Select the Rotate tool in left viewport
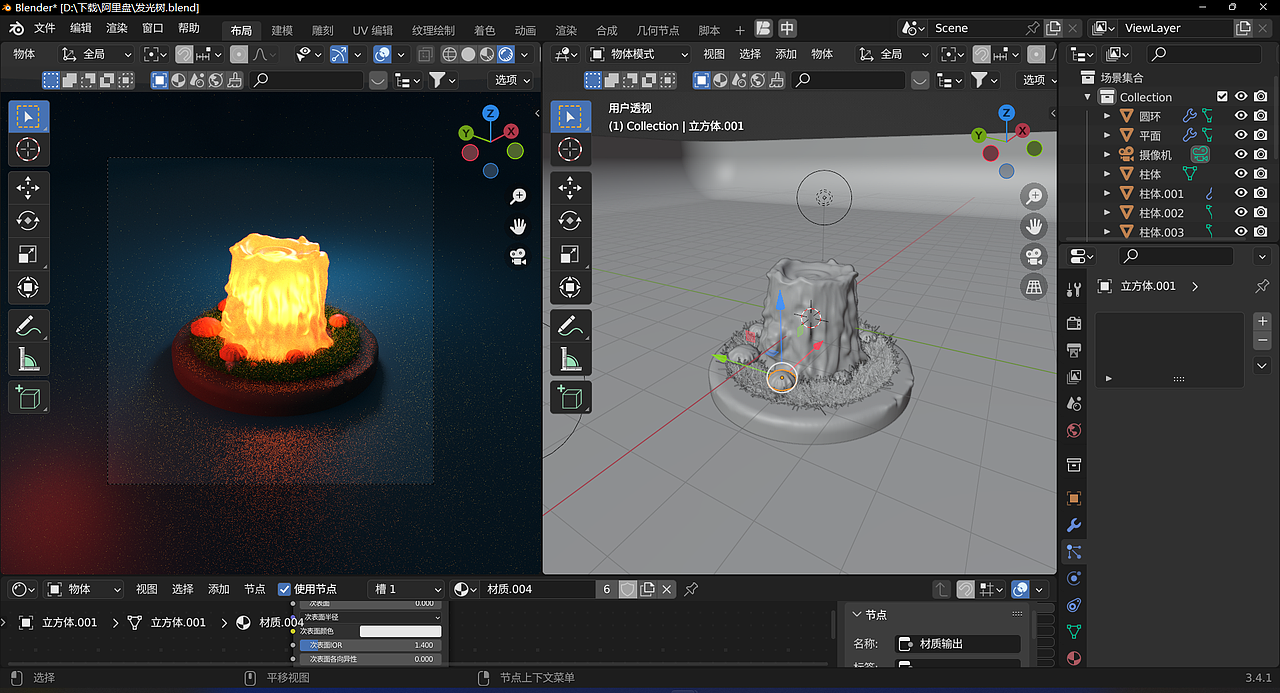1280x693 pixels. point(28,221)
